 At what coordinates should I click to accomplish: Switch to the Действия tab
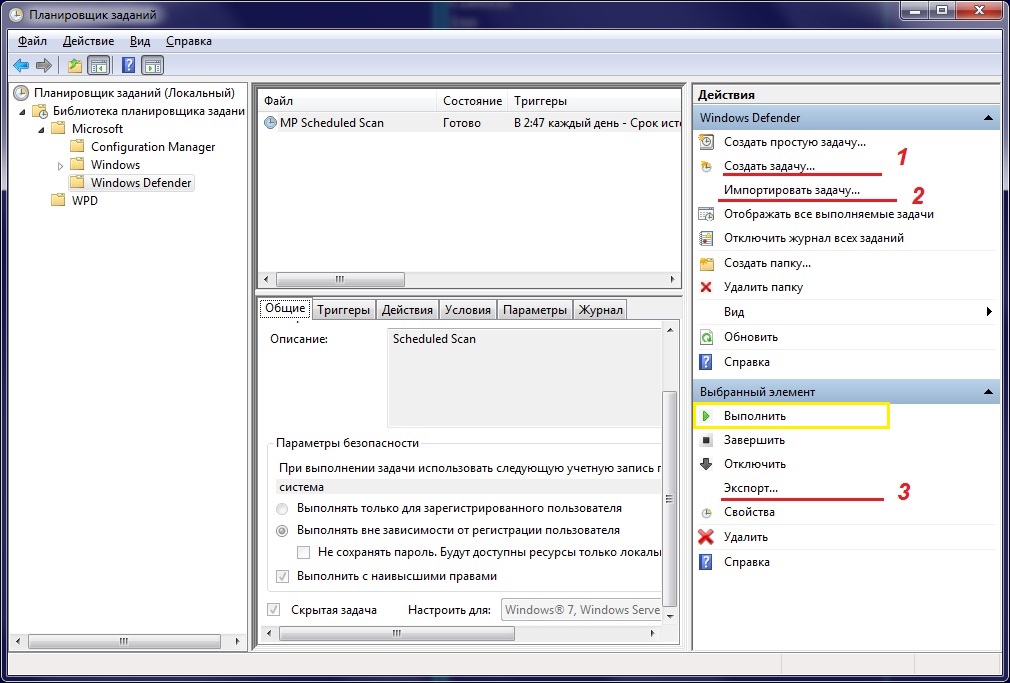click(x=407, y=310)
